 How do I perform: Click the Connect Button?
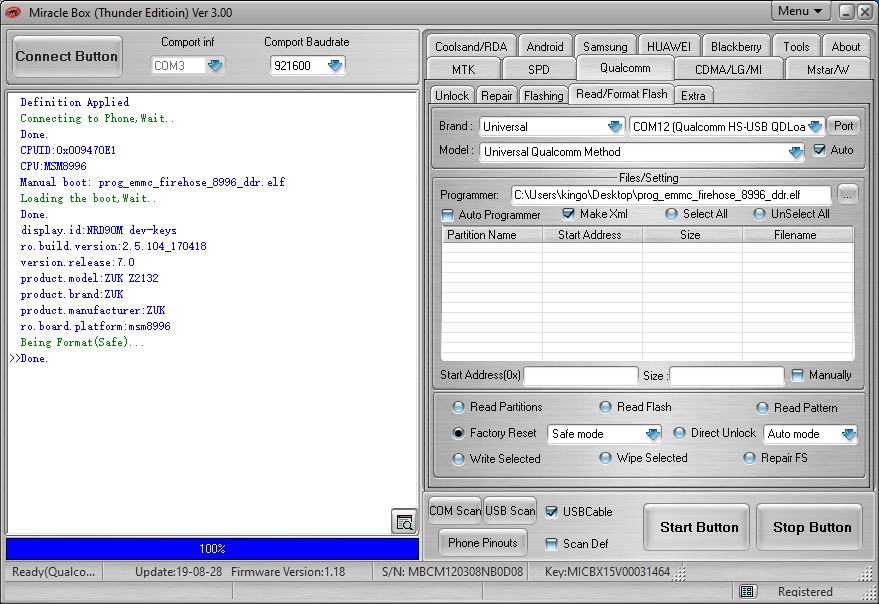[67, 56]
